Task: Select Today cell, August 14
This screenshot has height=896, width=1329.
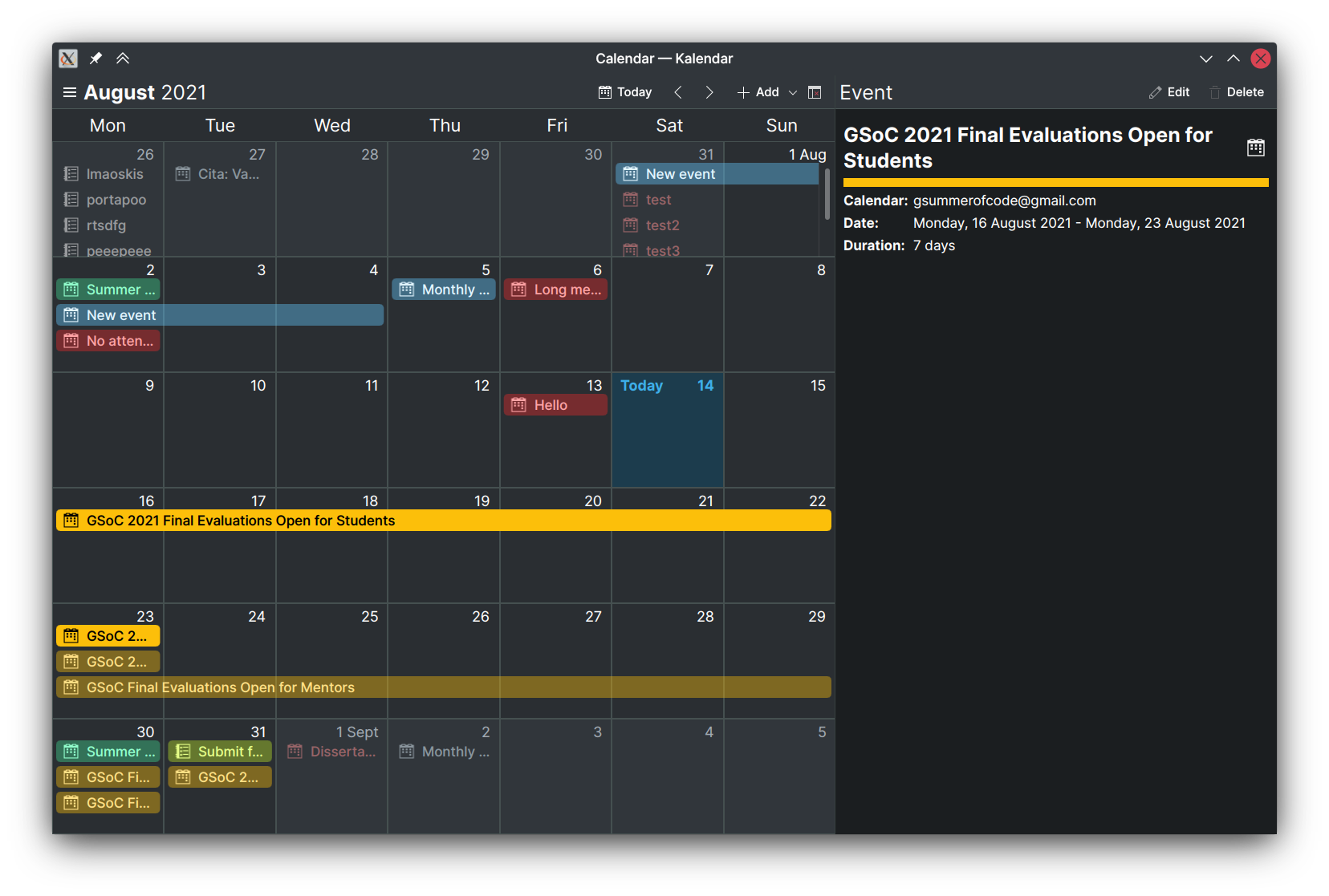Action: coord(668,430)
